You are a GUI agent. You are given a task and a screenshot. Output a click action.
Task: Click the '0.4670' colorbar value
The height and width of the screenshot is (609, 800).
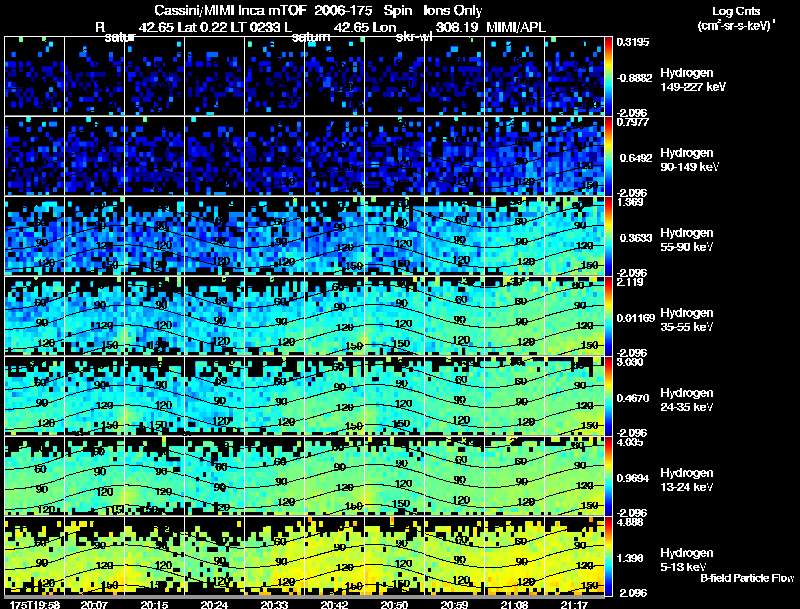click(x=633, y=398)
